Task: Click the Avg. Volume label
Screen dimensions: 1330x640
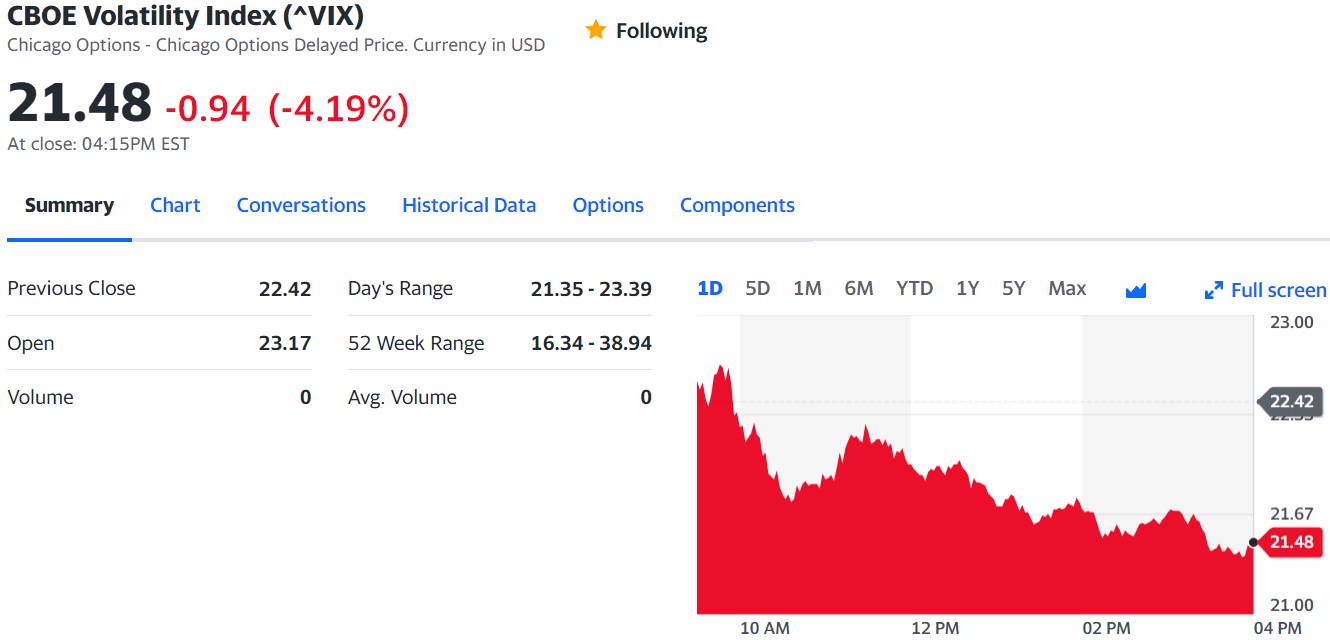Action: coord(402,397)
